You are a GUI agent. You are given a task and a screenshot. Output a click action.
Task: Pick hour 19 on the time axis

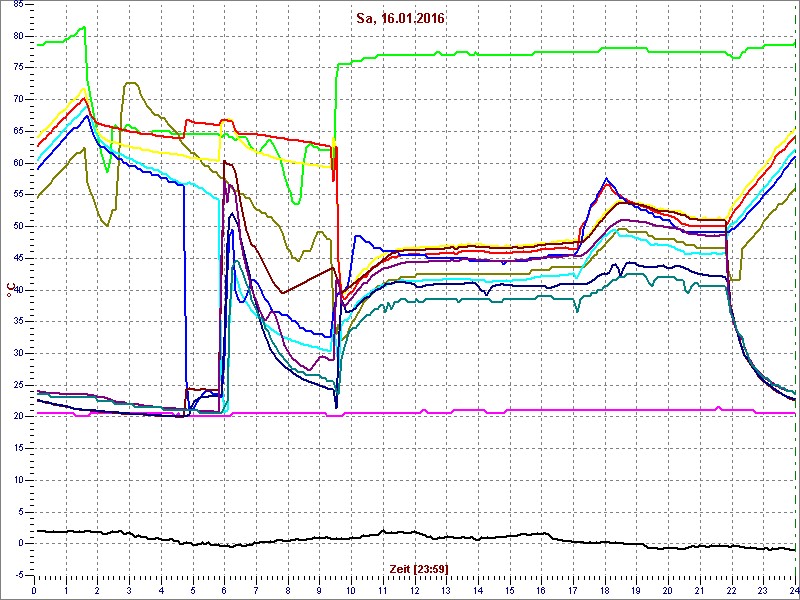[636, 590]
